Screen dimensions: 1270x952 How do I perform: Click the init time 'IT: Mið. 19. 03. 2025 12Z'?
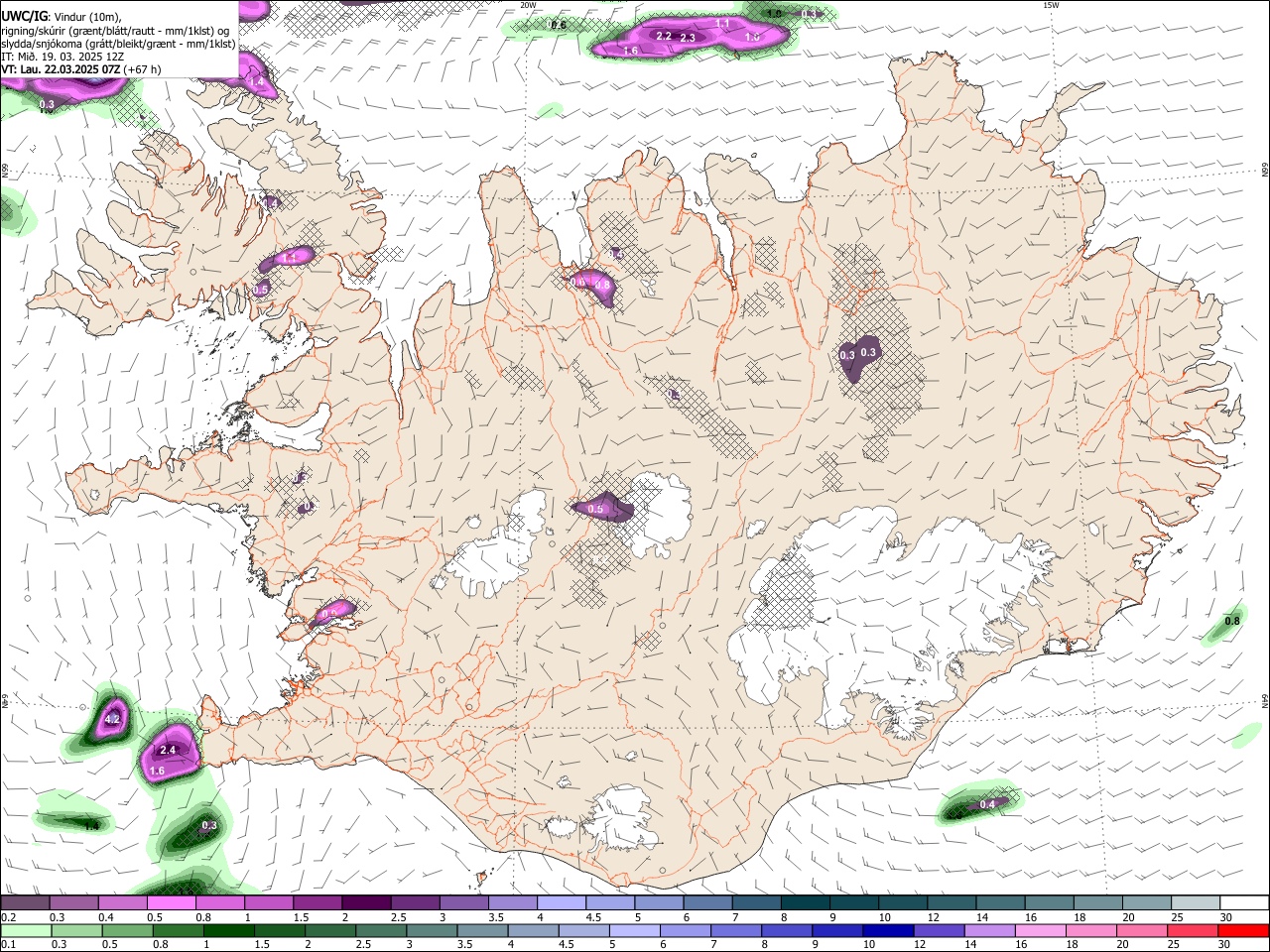[x=63, y=57]
